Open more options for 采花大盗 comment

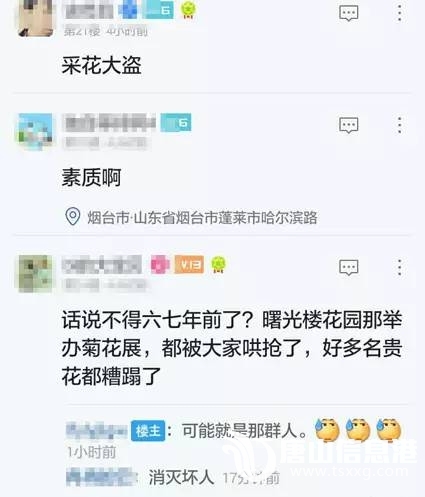(399, 13)
